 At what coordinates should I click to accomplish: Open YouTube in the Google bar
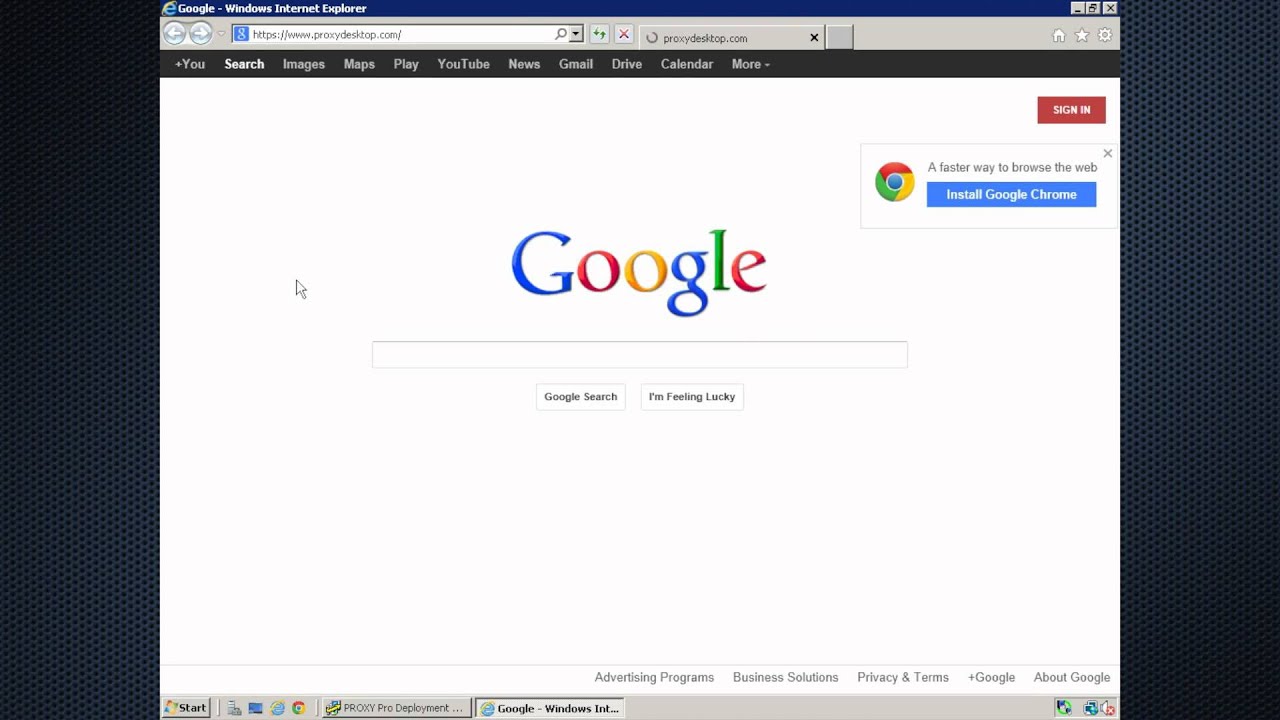[x=463, y=64]
